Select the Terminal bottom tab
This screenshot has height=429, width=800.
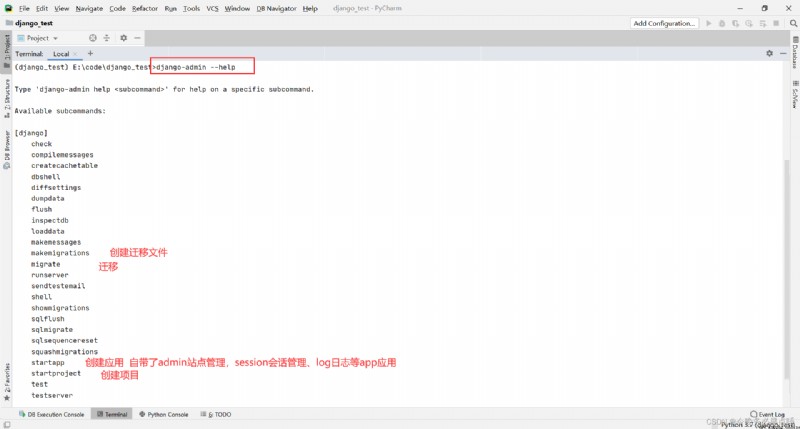(x=112, y=414)
